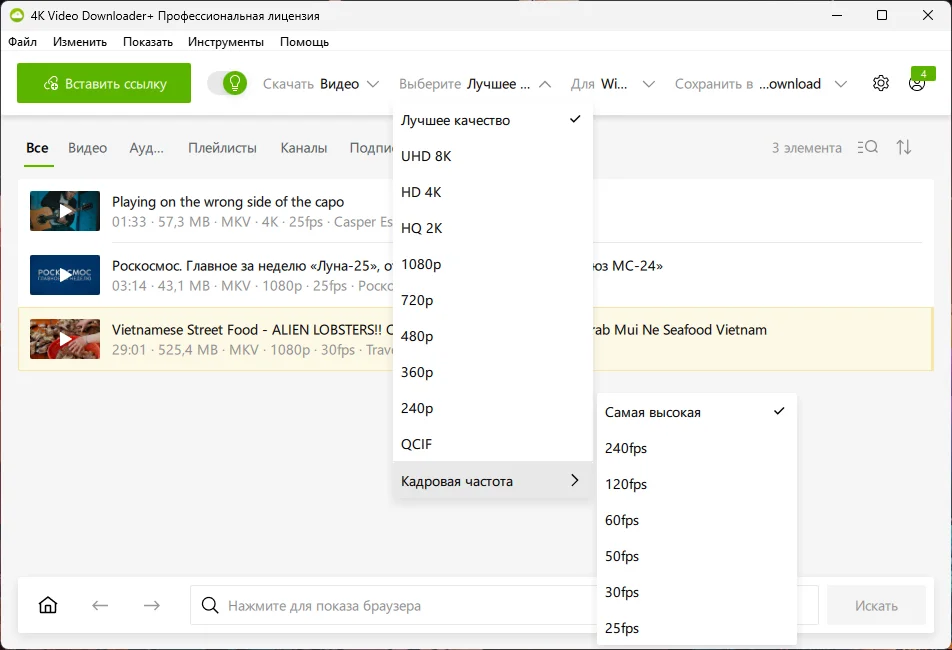
Task: Go to browser home icon
Action: point(47,605)
